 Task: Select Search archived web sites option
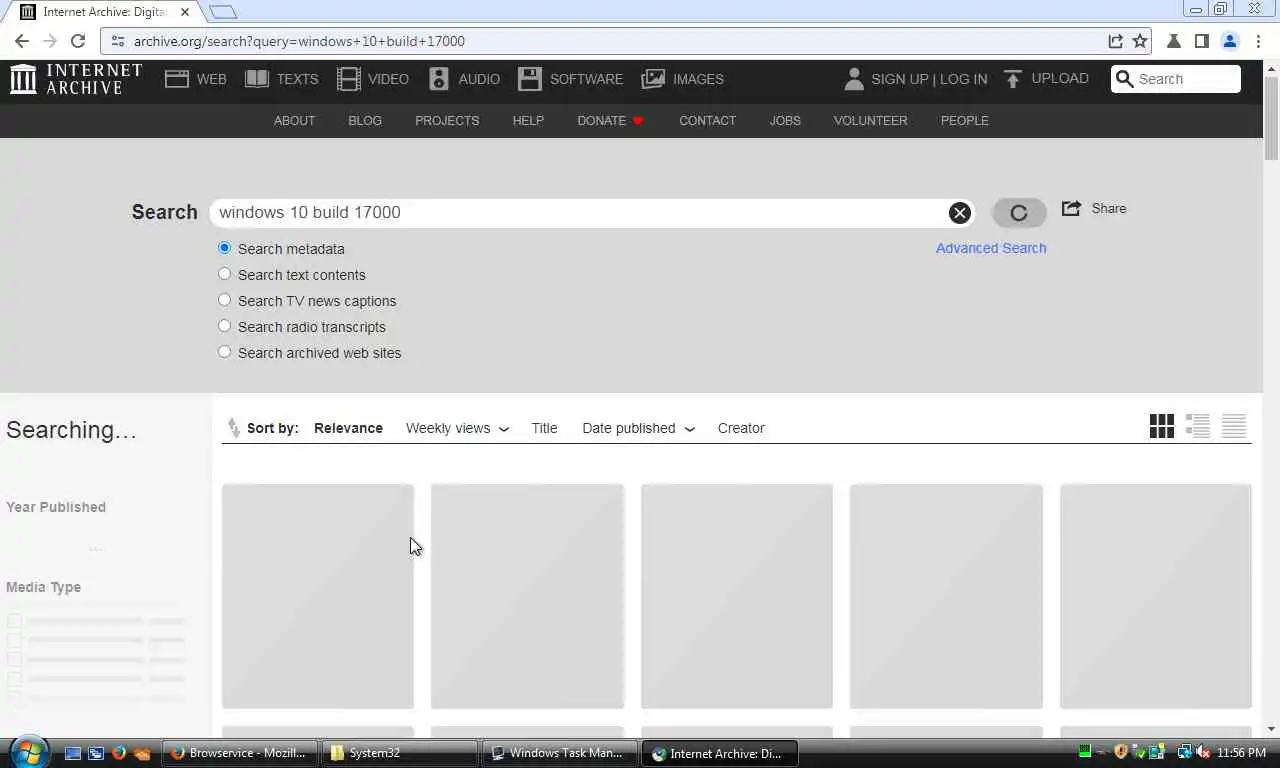(x=224, y=352)
